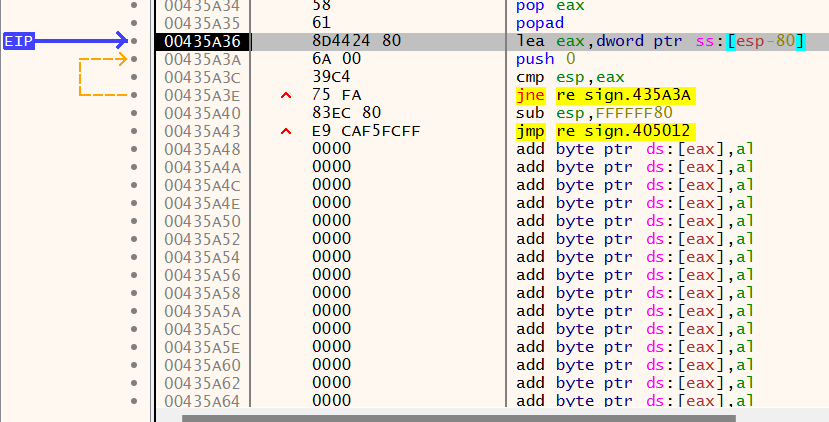Toggle breakpoint dot at address 00435A48
Image resolution: width=829 pixels, height=422 pixels.
click(134, 149)
